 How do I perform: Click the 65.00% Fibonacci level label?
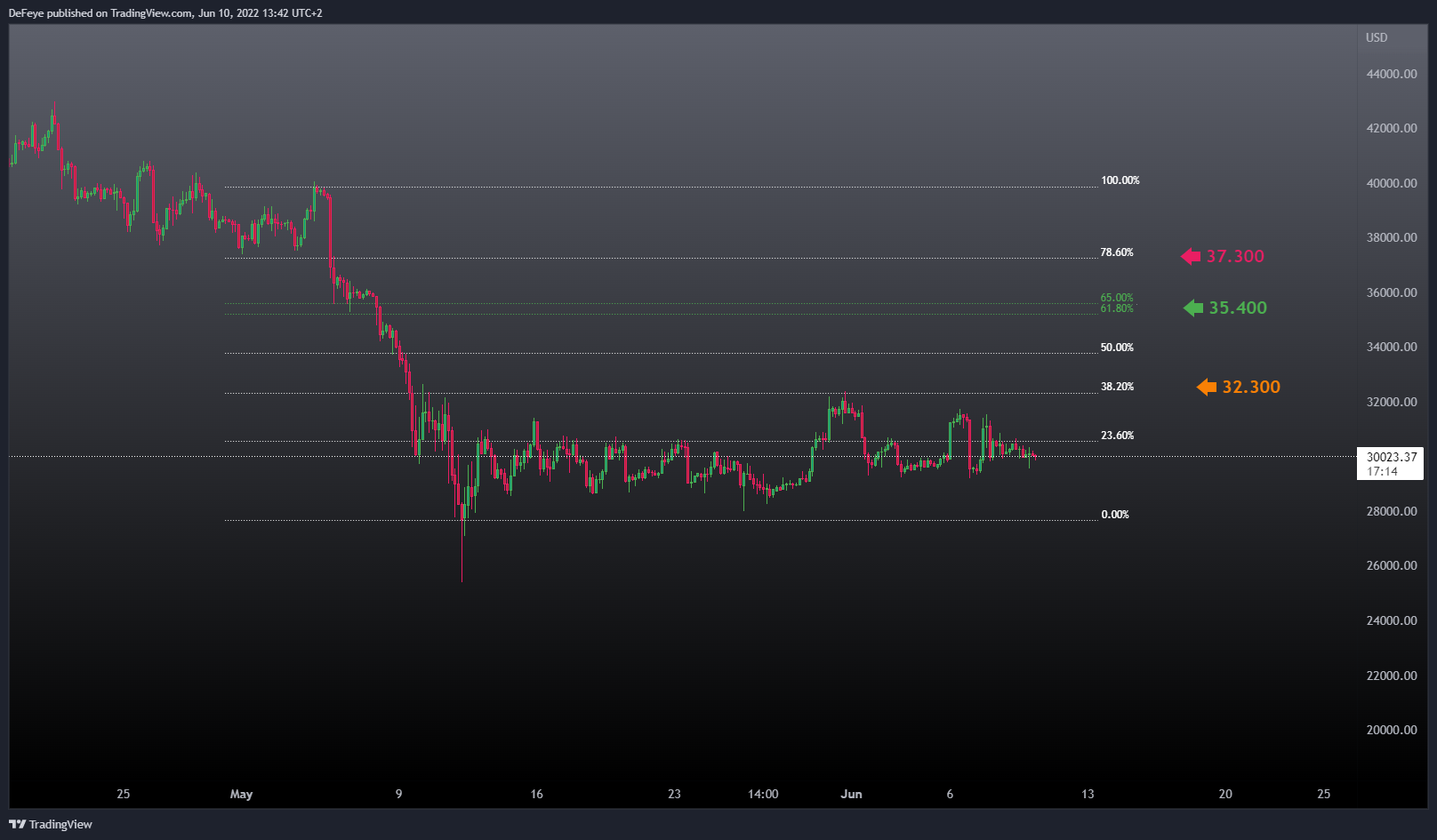[x=1117, y=298]
